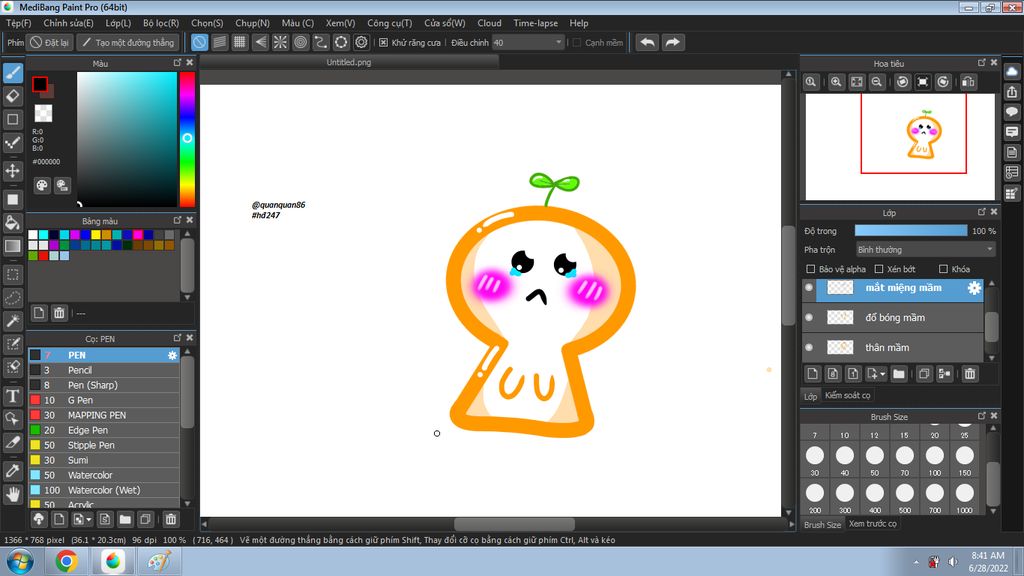This screenshot has width=1024, height=576.
Task: Select the Gradient tool
Action: [x=13, y=246]
